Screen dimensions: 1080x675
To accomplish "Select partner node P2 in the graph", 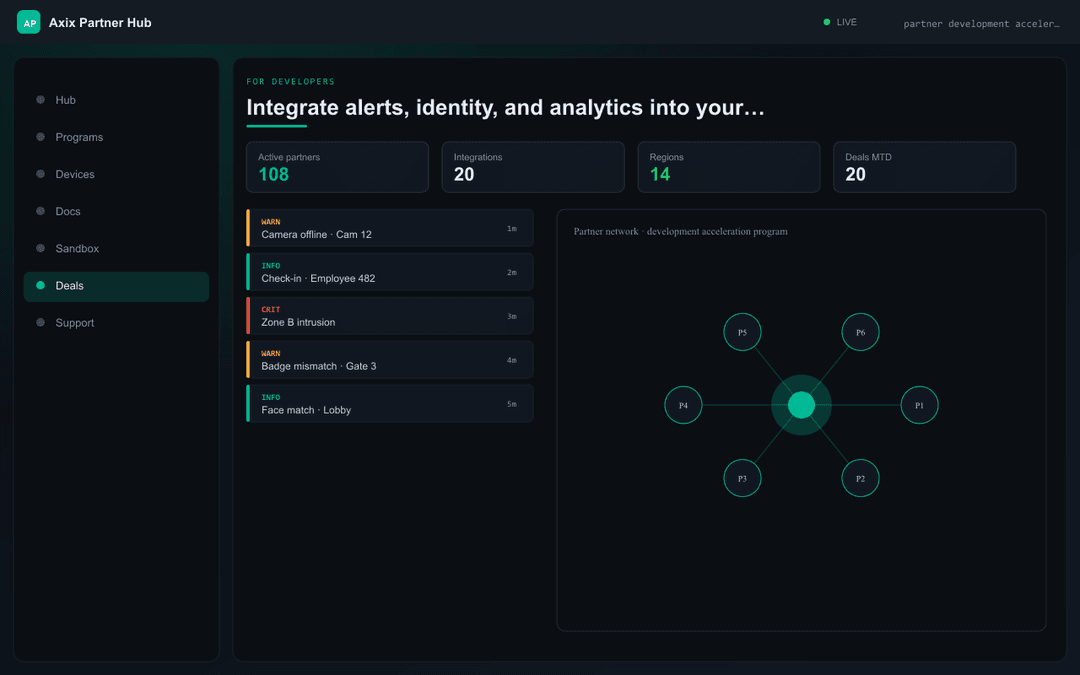I will [860, 478].
